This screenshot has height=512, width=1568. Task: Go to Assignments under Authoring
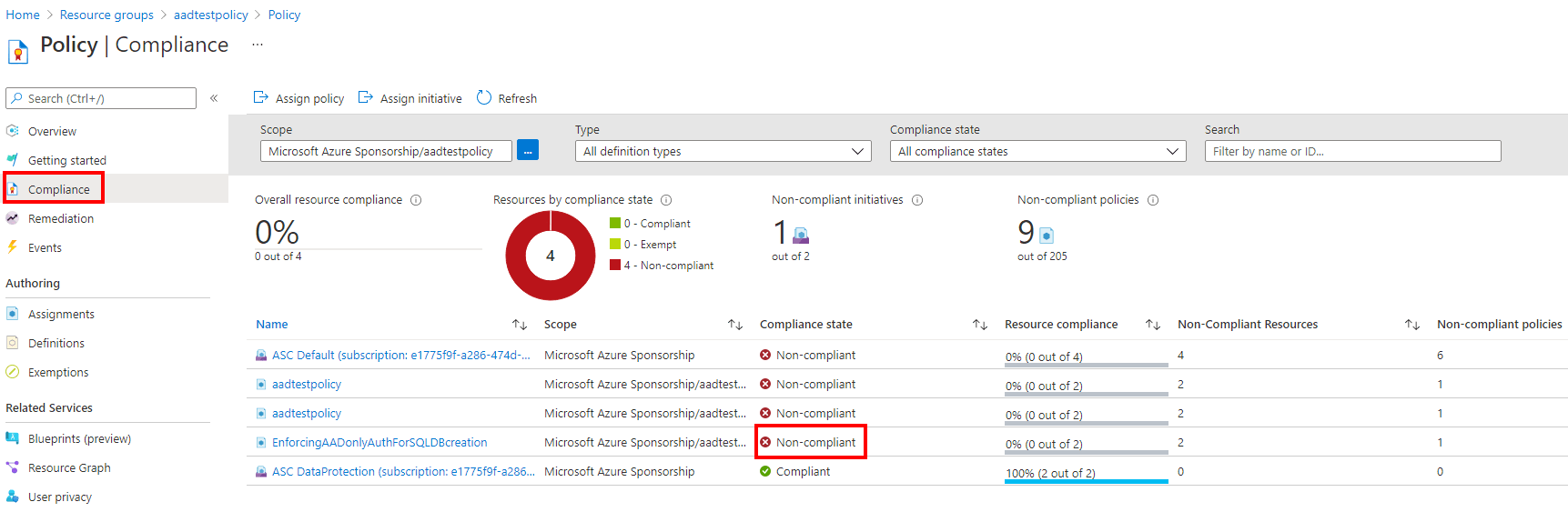click(x=61, y=315)
